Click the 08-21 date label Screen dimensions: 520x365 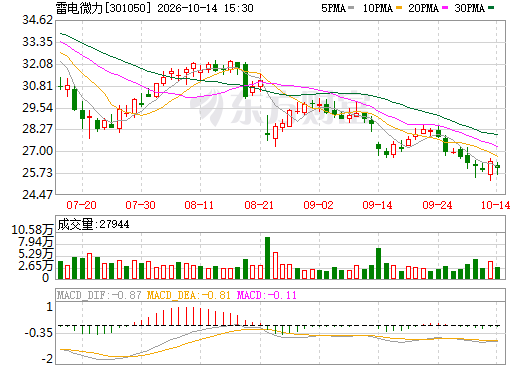point(259,205)
